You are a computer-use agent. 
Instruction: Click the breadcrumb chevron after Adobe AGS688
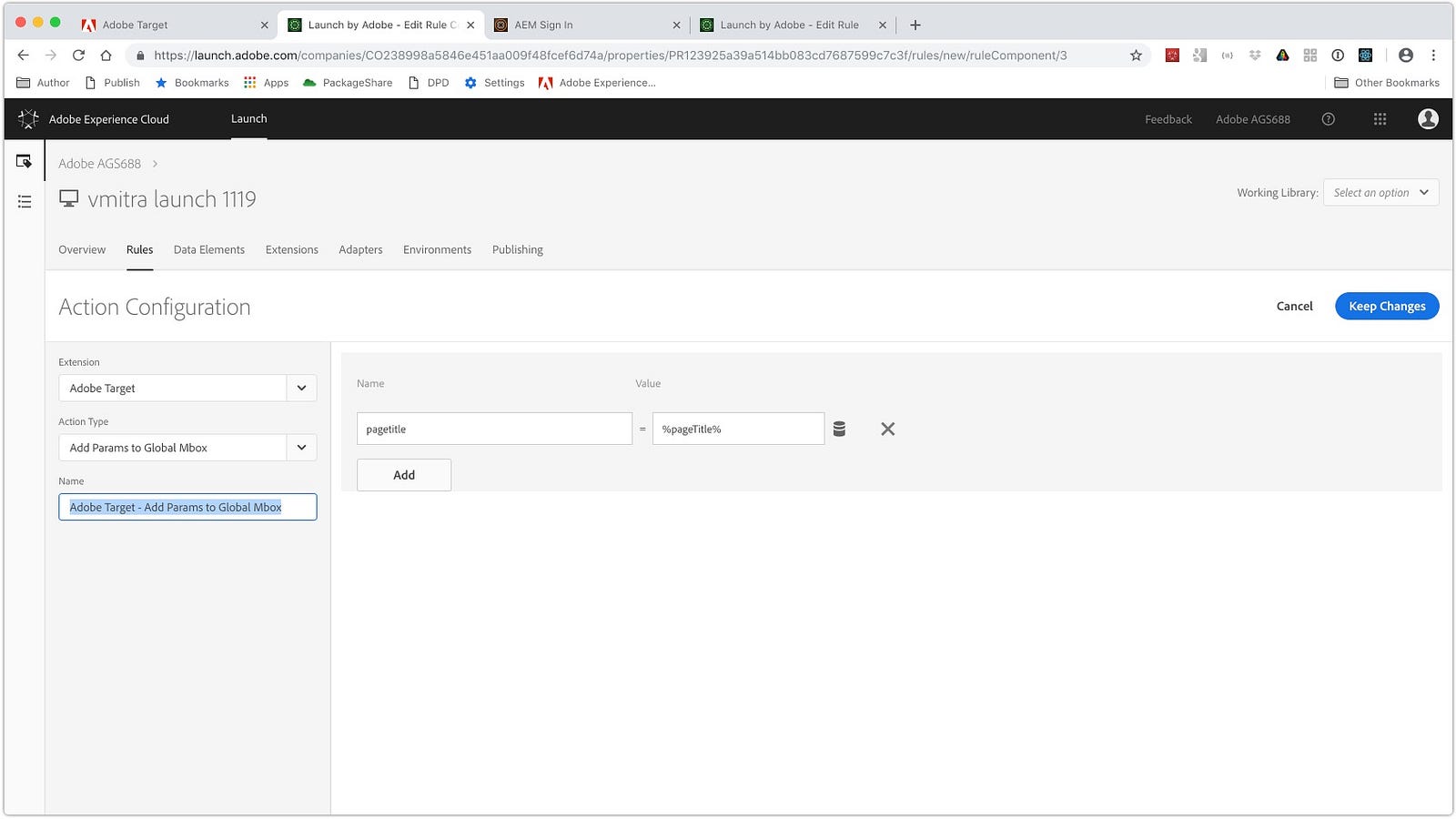tap(156, 164)
